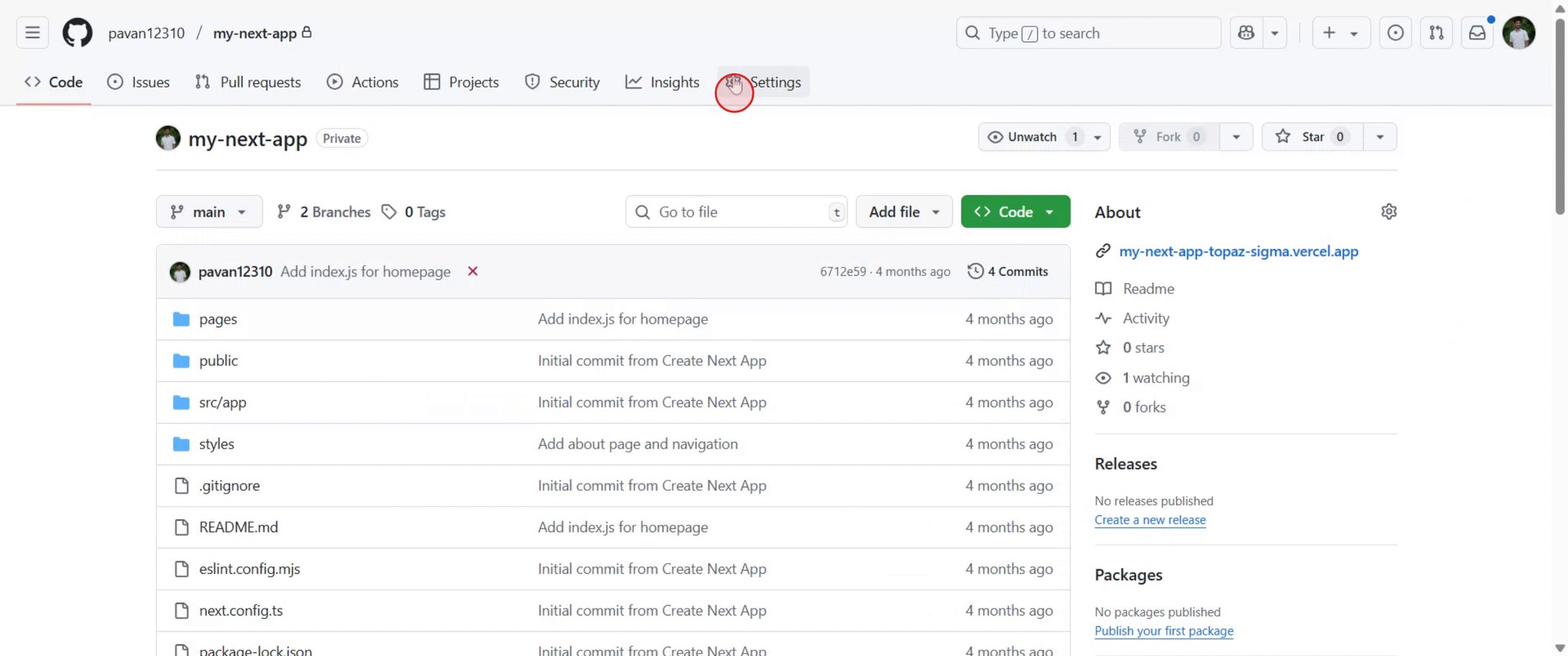View the 2 Branches list

click(x=324, y=212)
